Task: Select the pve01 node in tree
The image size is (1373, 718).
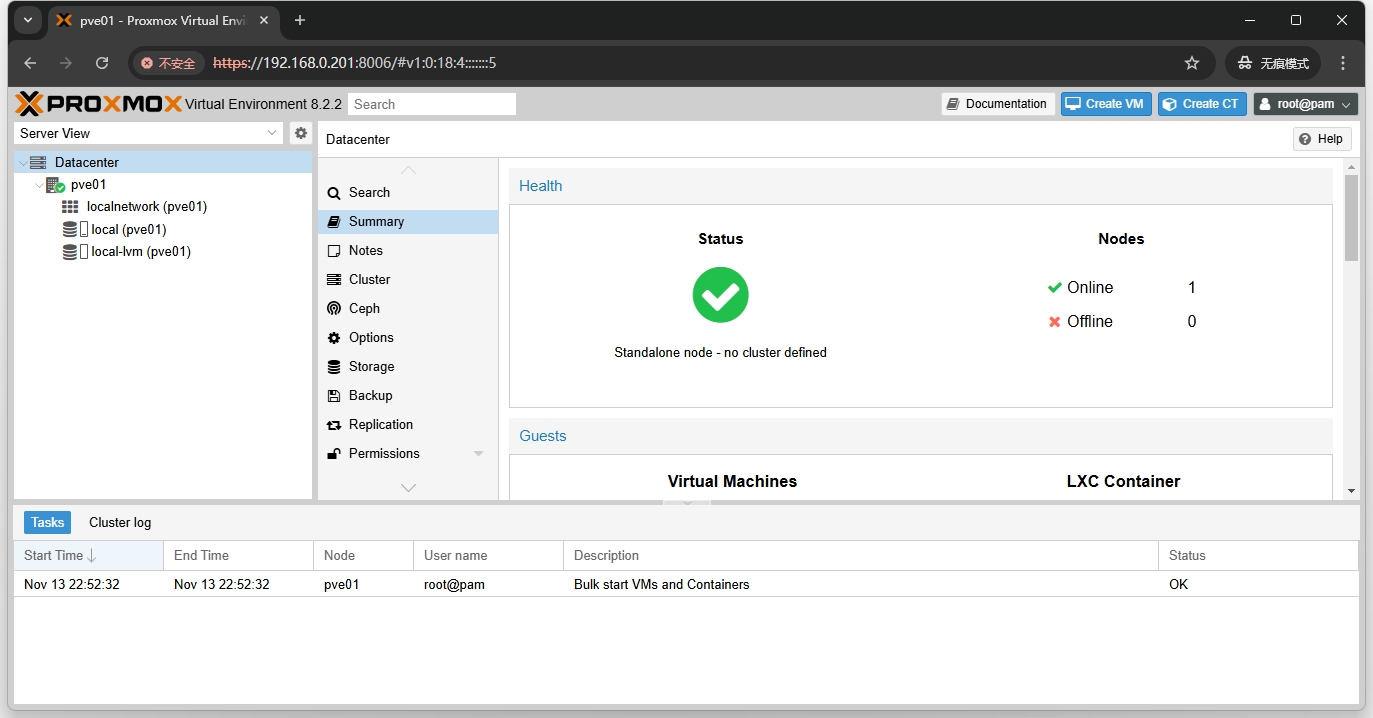Action: [88, 185]
